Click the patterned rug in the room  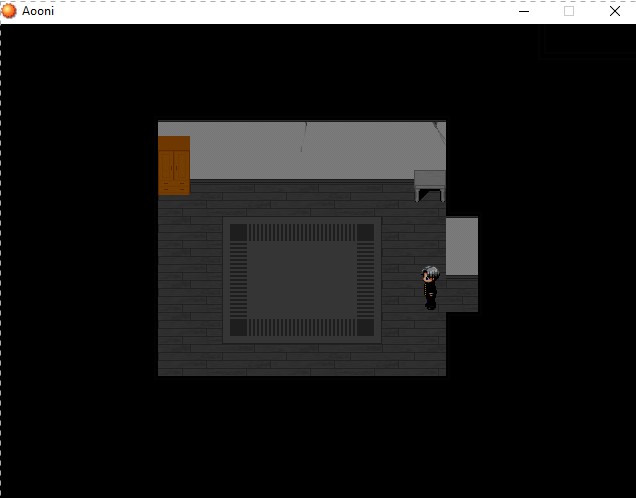pyautogui.click(x=302, y=280)
